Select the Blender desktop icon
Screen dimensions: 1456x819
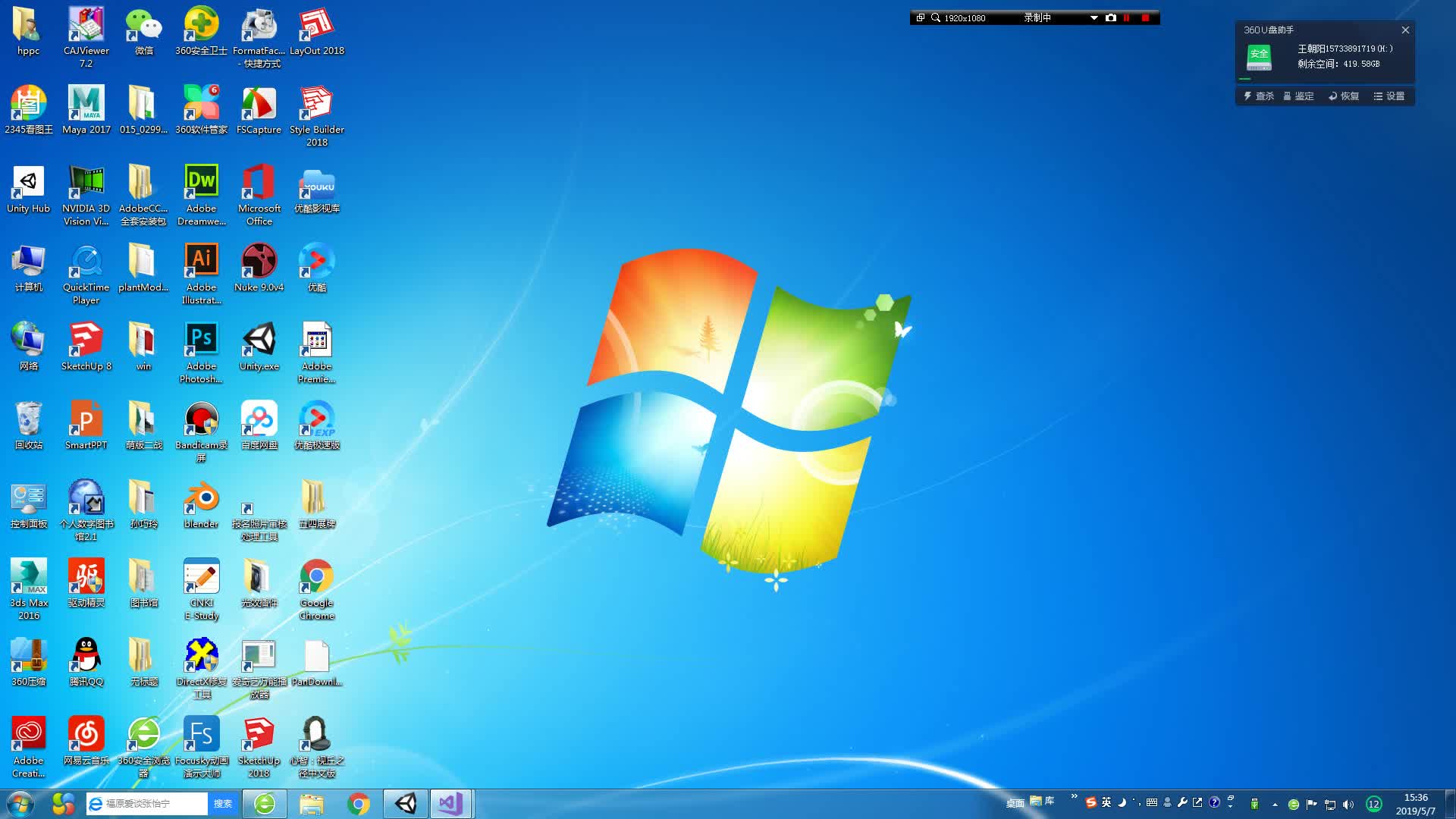(x=201, y=505)
